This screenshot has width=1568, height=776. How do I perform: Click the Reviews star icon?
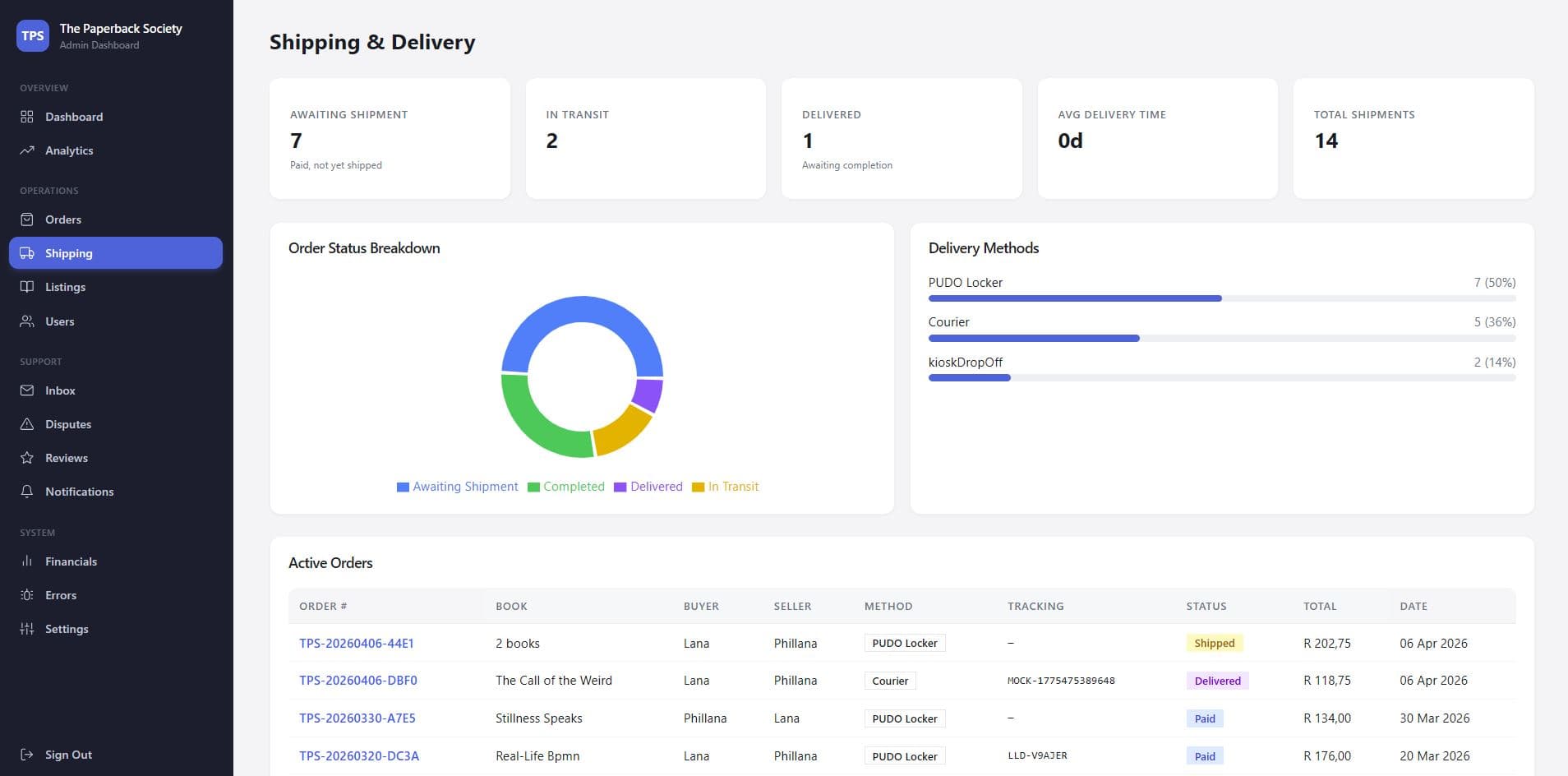click(25, 457)
